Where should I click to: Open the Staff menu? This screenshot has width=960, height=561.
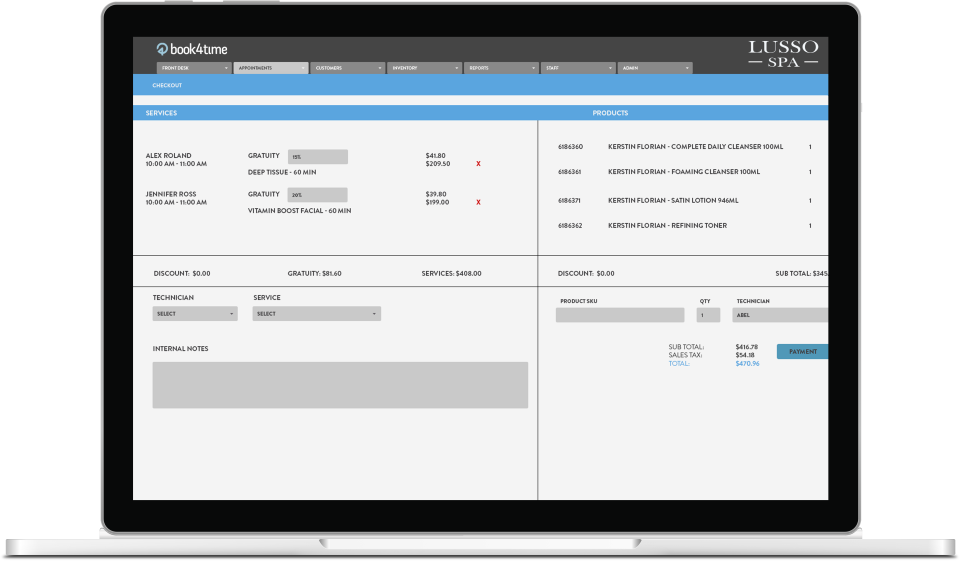tap(578, 69)
